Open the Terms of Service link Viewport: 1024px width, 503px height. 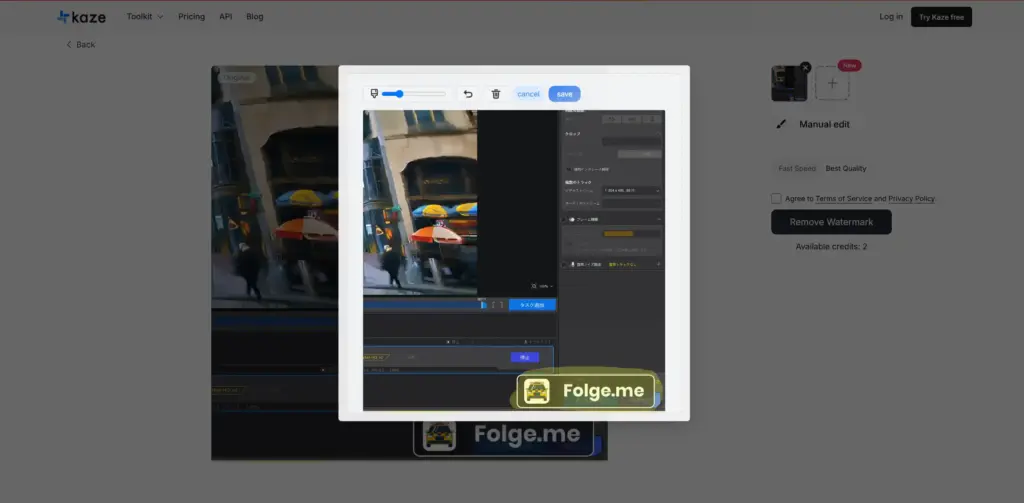[x=843, y=199]
